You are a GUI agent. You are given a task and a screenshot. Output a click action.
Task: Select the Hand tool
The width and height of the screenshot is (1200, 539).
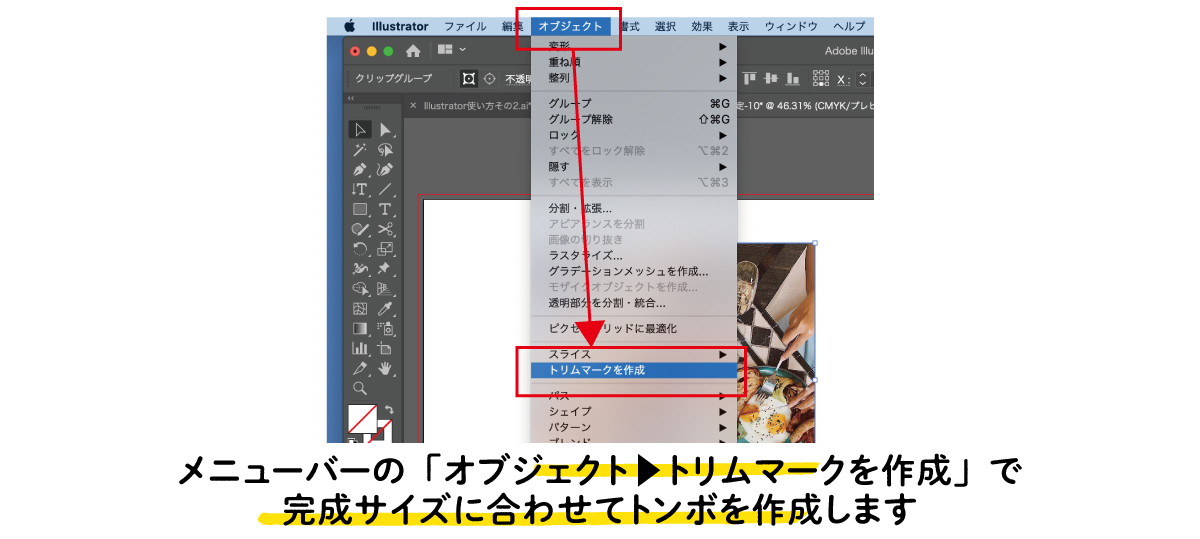pos(385,369)
